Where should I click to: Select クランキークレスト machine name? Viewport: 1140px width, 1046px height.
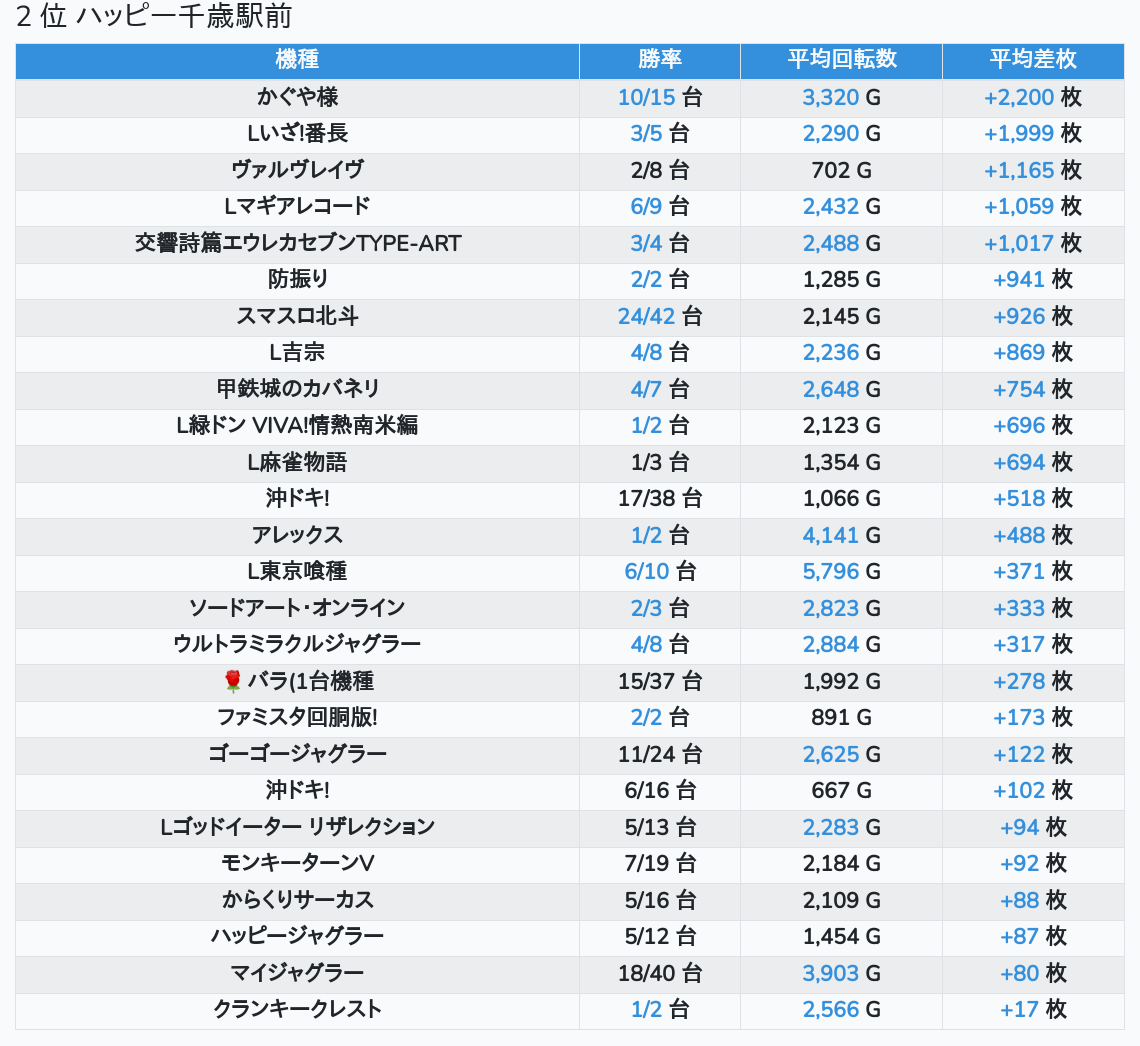tap(297, 1009)
